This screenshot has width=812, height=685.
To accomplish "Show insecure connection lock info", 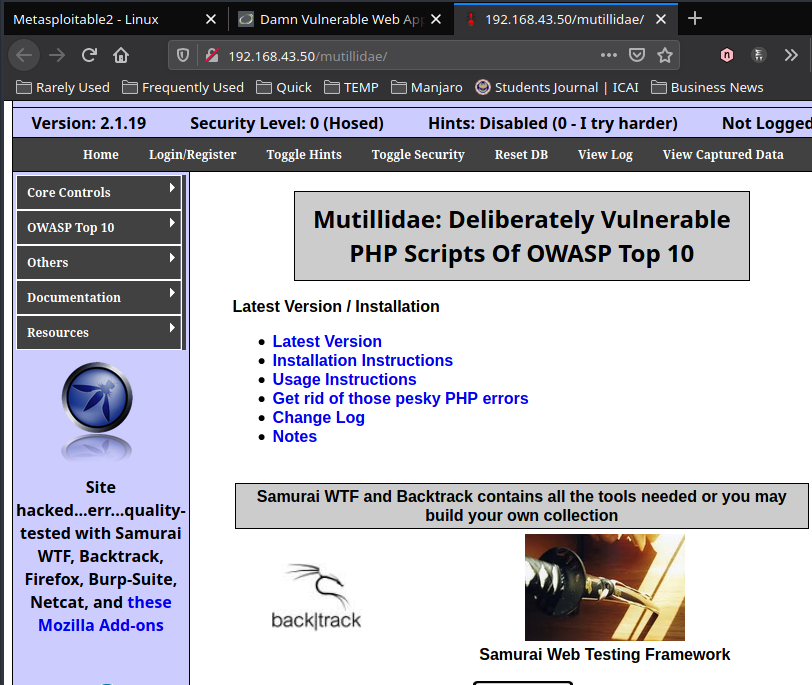I will point(211,55).
